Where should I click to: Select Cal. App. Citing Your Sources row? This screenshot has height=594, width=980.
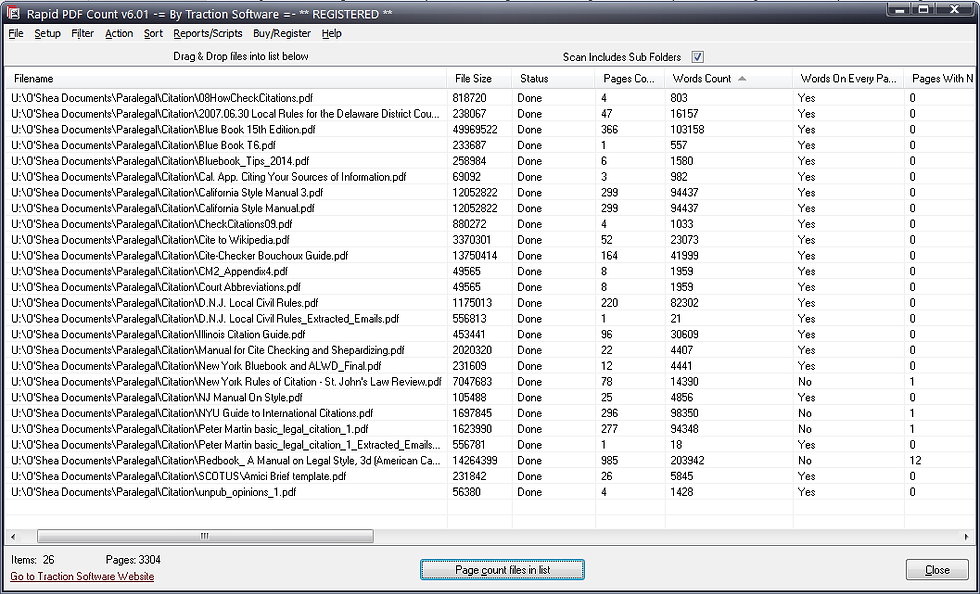pyautogui.click(x=489, y=177)
